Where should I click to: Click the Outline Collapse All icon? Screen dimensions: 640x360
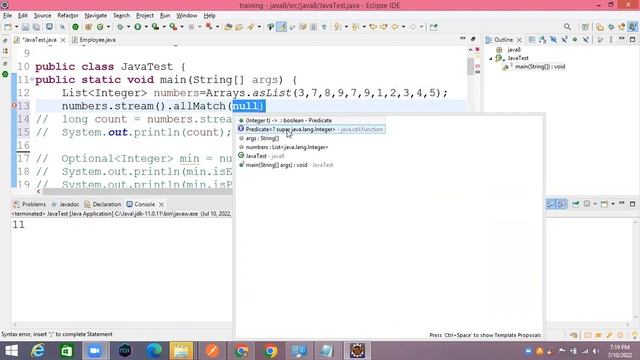point(531,40)
